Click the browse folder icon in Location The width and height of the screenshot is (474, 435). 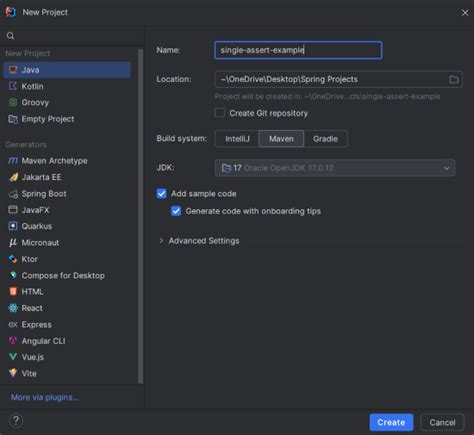coord(454,79)
